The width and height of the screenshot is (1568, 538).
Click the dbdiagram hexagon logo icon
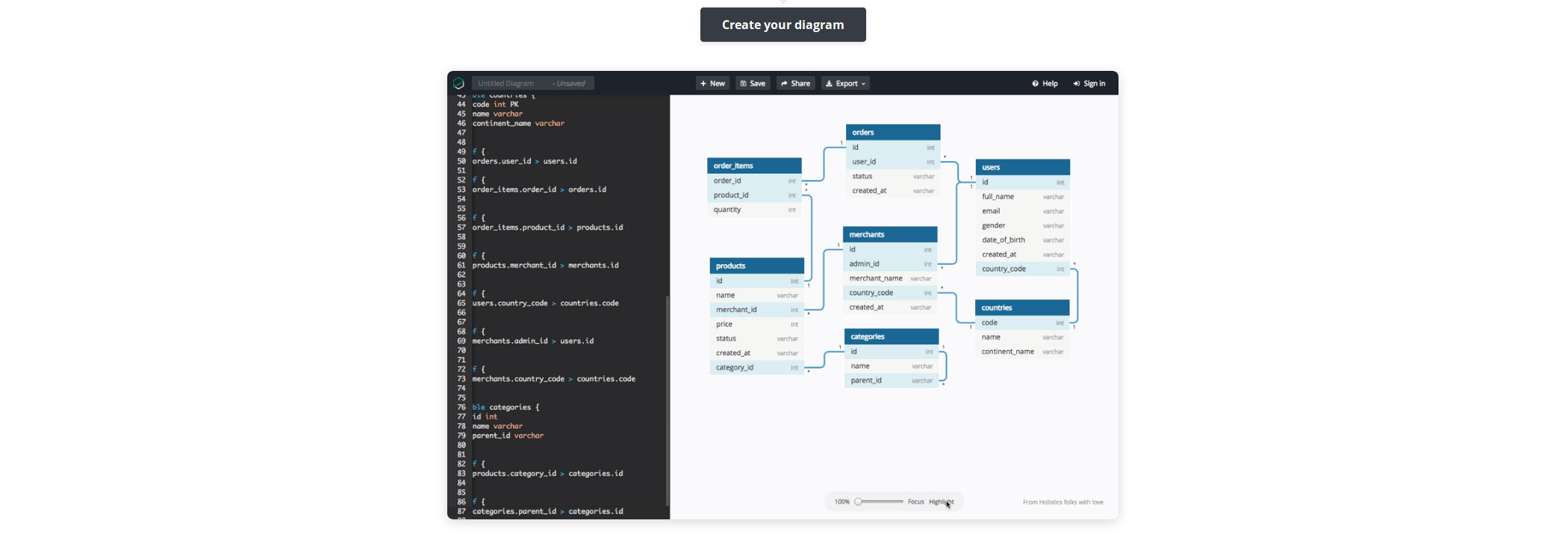point(458,84)
